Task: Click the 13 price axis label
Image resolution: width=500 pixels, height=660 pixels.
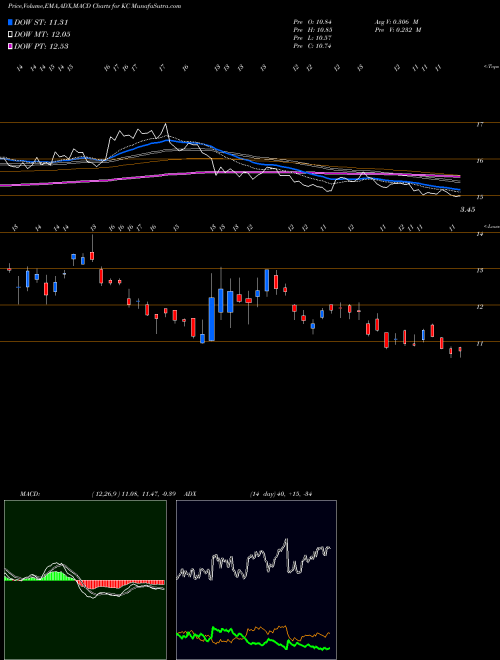Action: [479, 271]
